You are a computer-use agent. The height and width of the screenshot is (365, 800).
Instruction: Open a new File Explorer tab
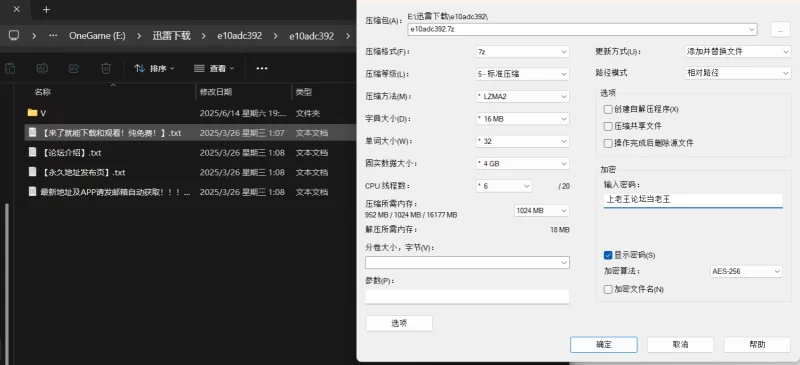tap(46, 9)
